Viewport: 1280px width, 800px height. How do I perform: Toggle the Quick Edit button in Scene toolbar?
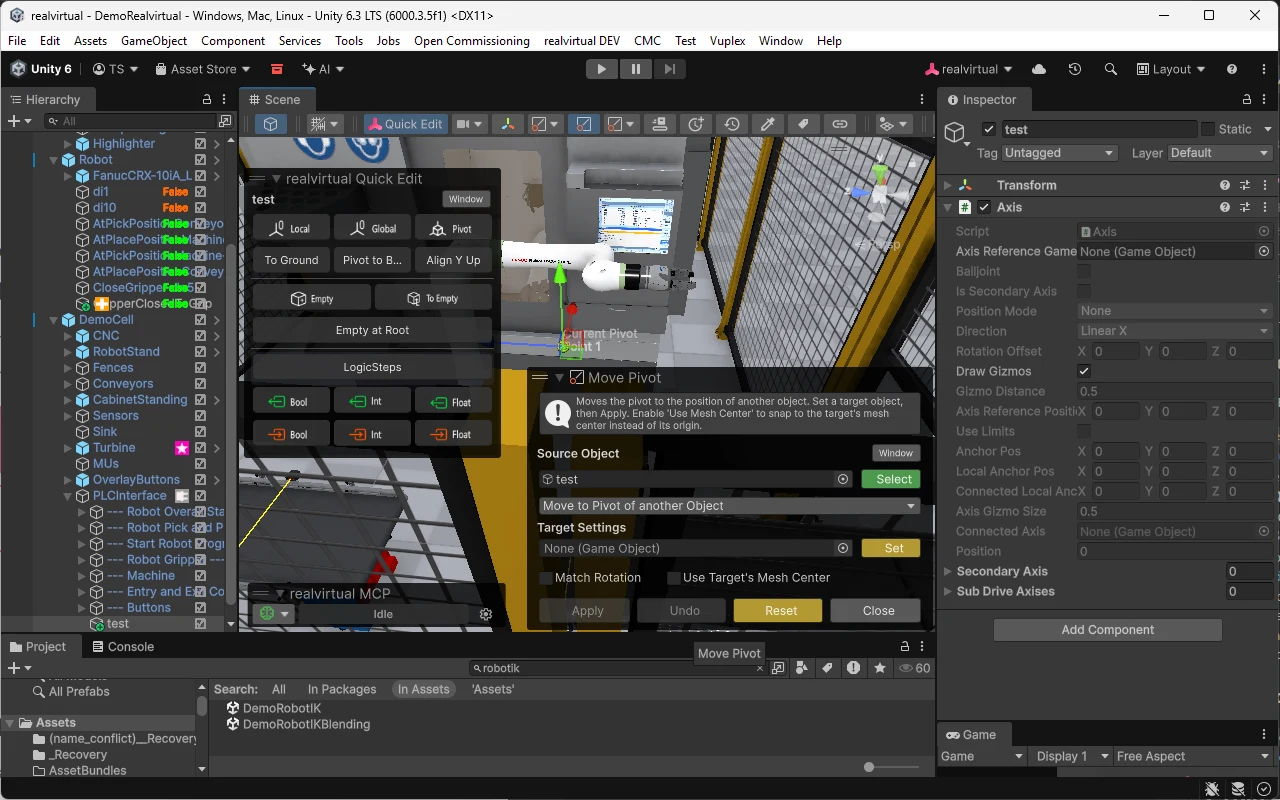click(405, 124)
